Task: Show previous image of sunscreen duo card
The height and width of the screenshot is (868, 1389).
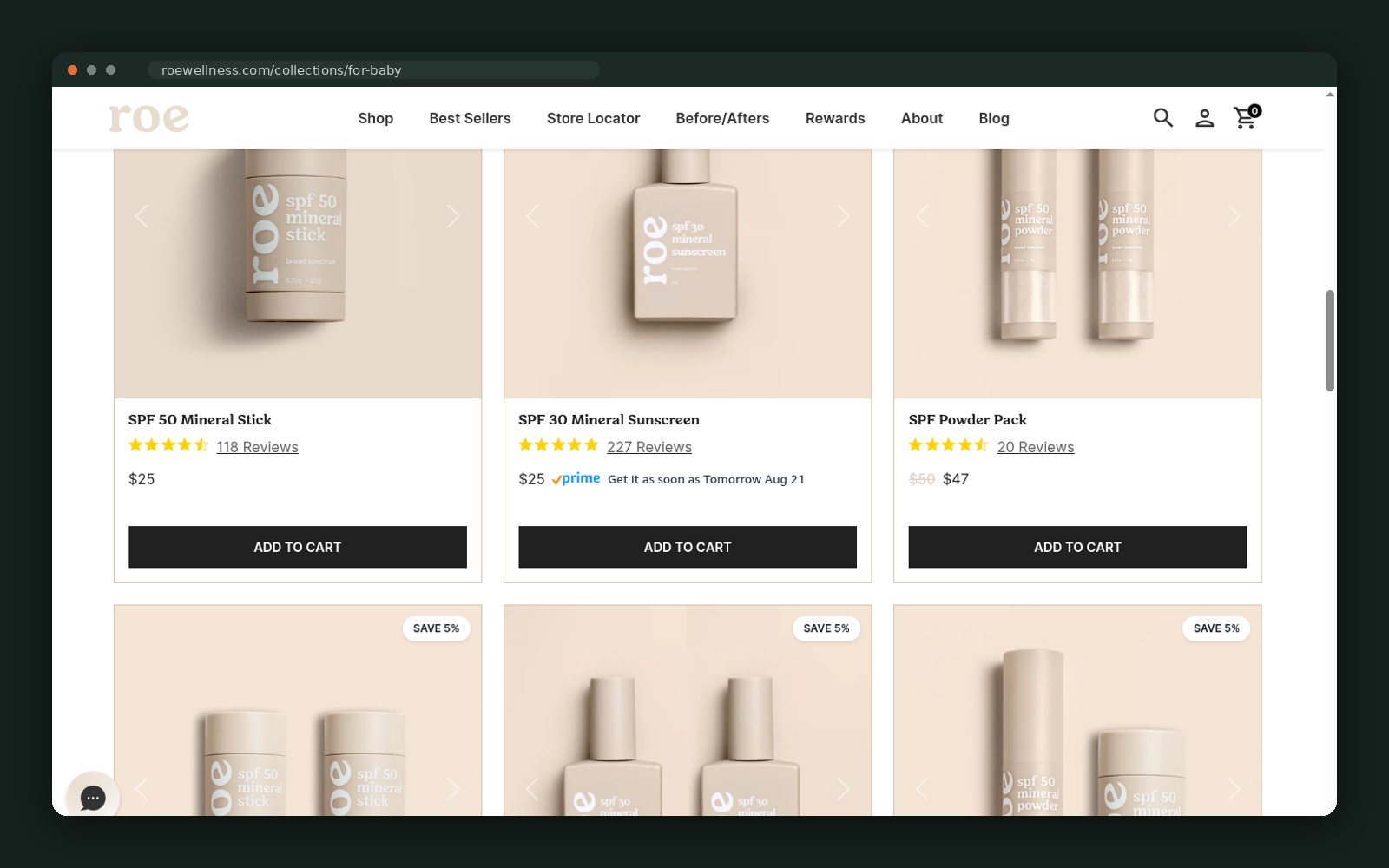Action: pos(532,789)
